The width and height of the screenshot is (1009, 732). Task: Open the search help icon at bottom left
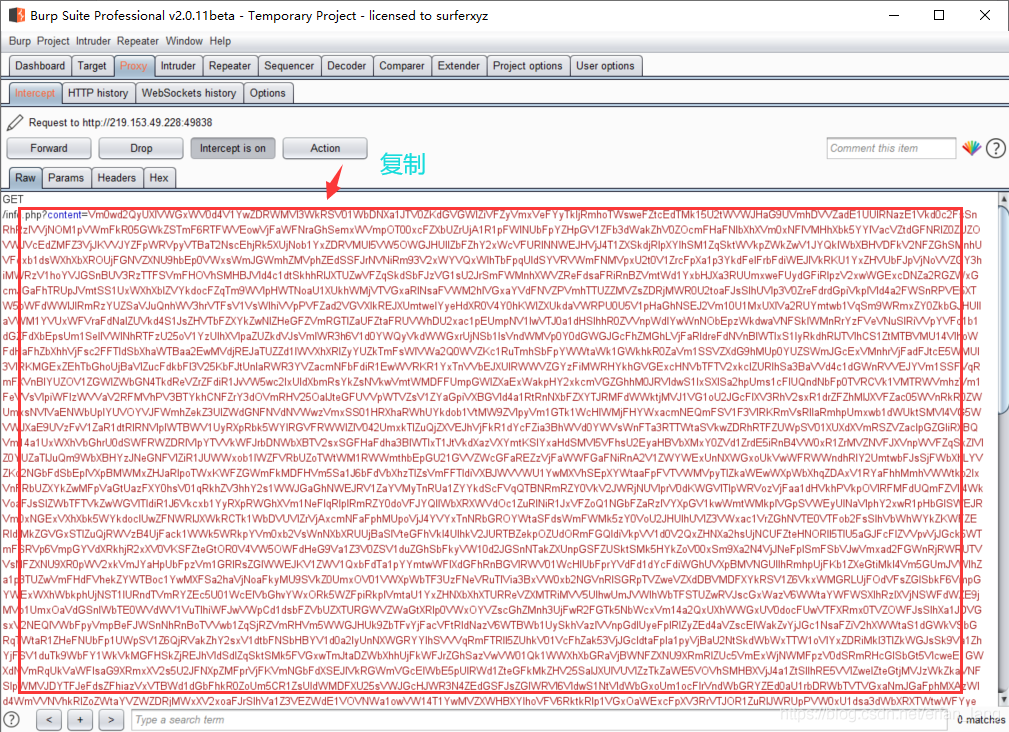pos(12,719)
